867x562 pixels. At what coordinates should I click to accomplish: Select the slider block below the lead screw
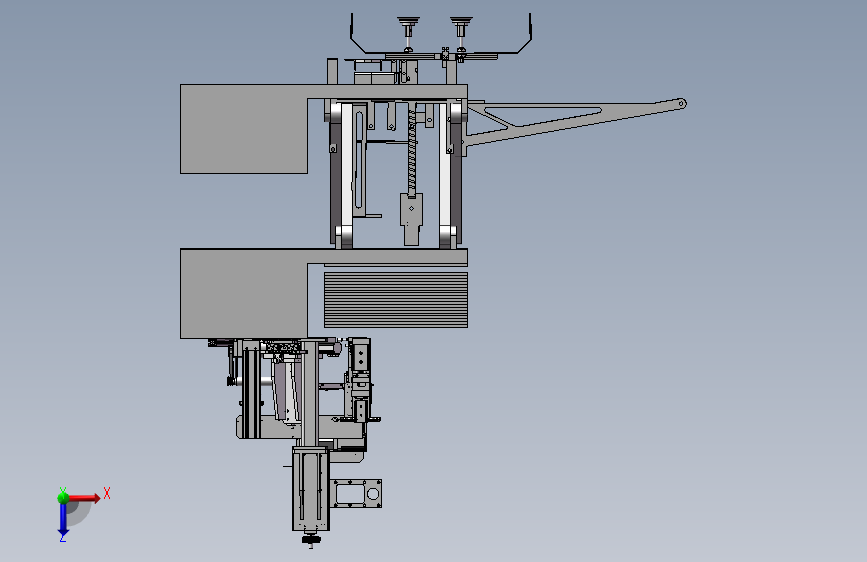[411, 218]
